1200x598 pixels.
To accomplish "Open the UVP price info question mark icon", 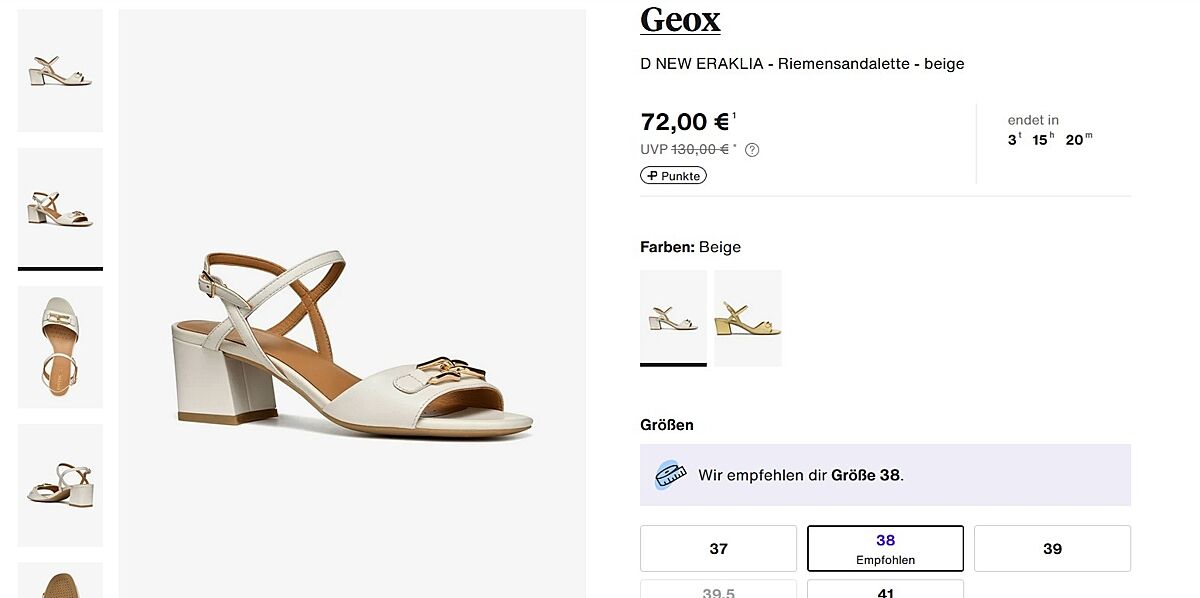I will (752, 150).
